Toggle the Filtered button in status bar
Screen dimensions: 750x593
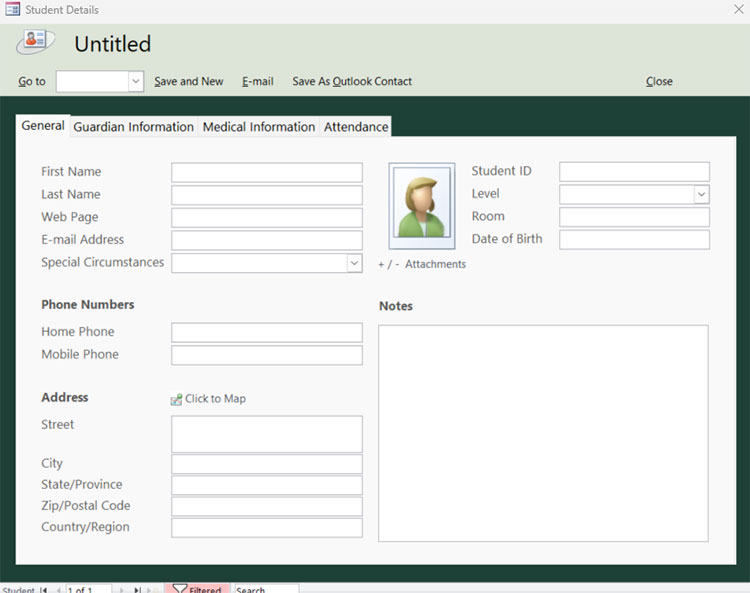(x=197, y=589)
